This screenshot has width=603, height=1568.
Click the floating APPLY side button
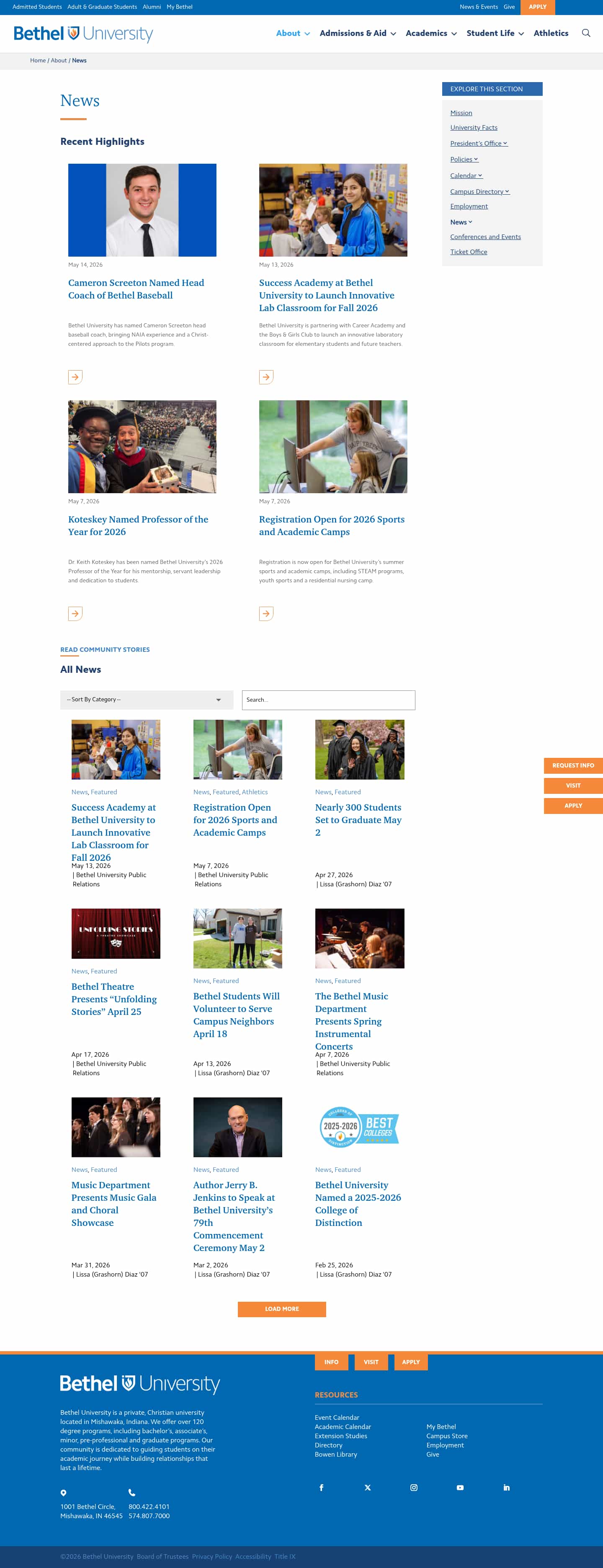pos(573,805)
